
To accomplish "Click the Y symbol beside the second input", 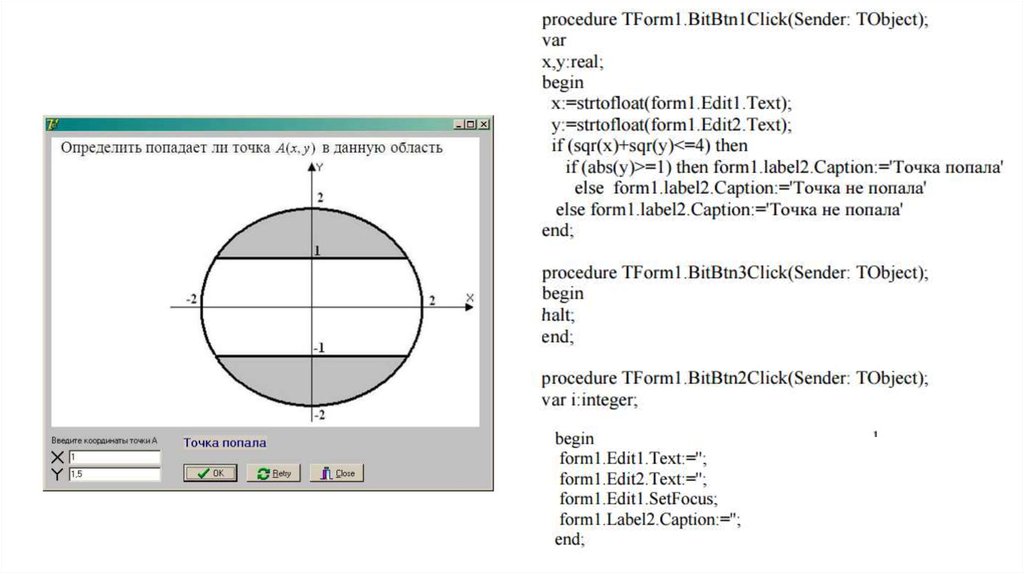I will [58, 474].
